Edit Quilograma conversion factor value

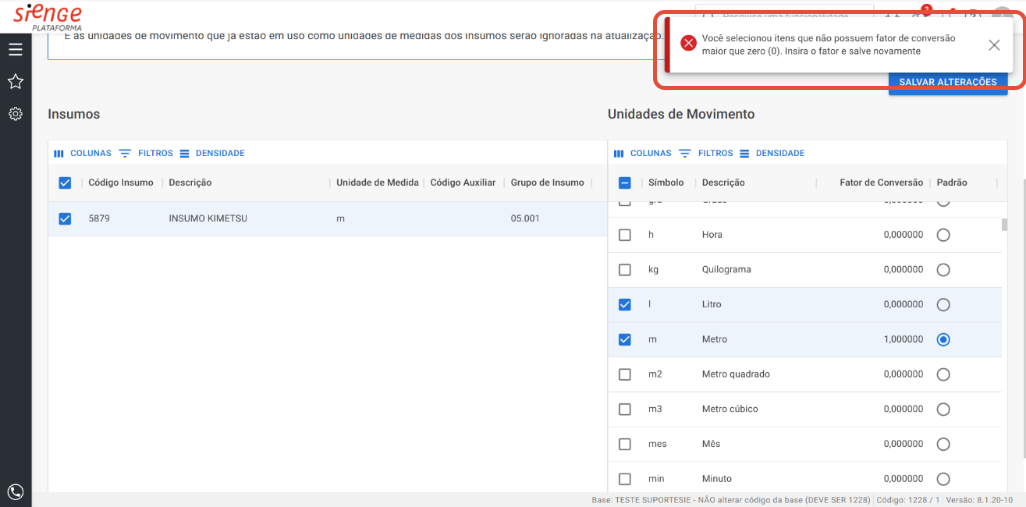tap(903, 270)
